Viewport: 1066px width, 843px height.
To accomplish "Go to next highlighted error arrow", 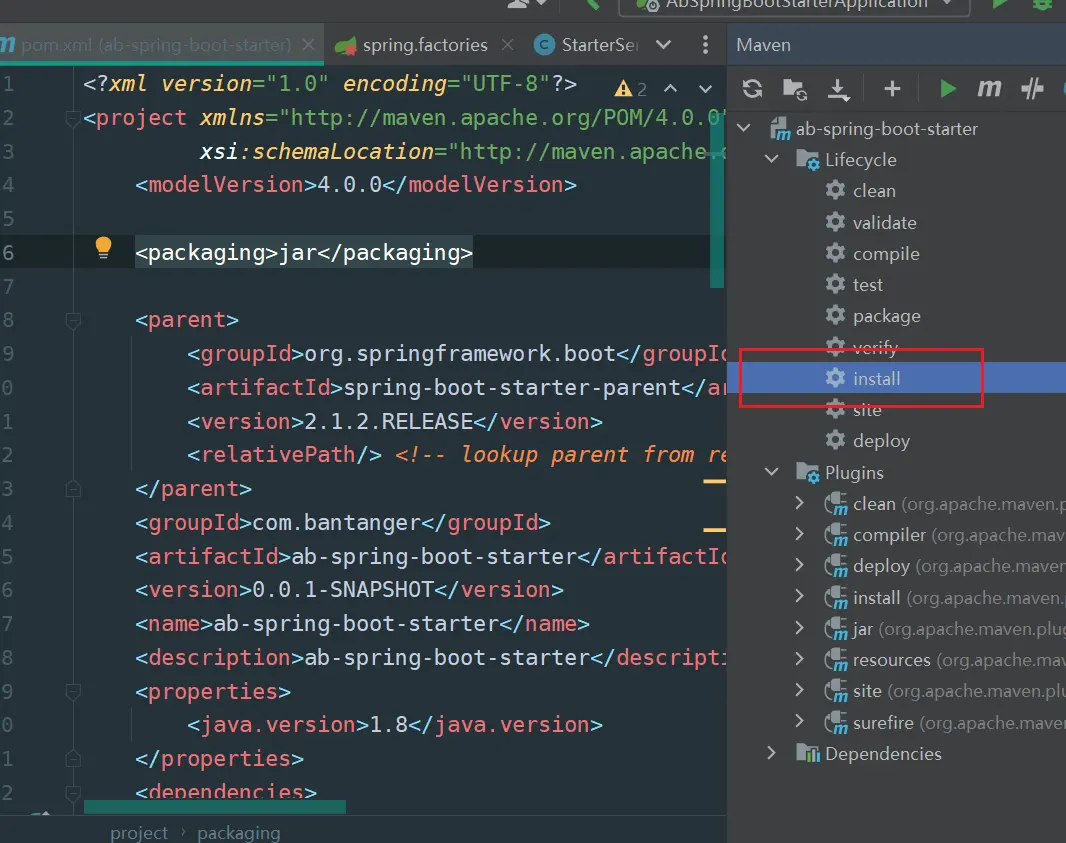I will click(705, 89).
